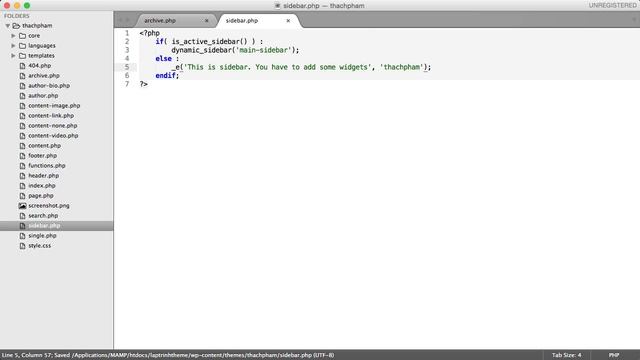Viewport: 640px width, 360px height.
Task: Click the content.php file icon
Action: coord(22,146)
